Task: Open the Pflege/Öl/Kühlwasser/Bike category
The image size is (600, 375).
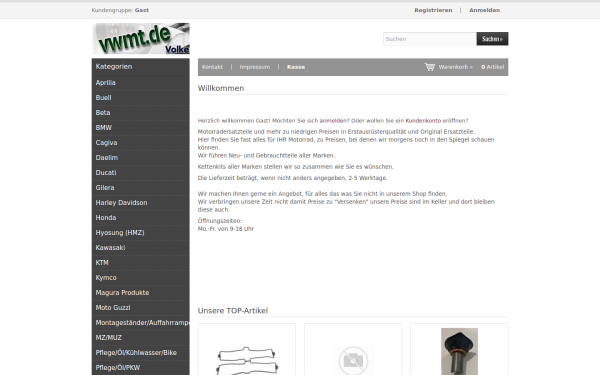Action: tap(140, 352)
